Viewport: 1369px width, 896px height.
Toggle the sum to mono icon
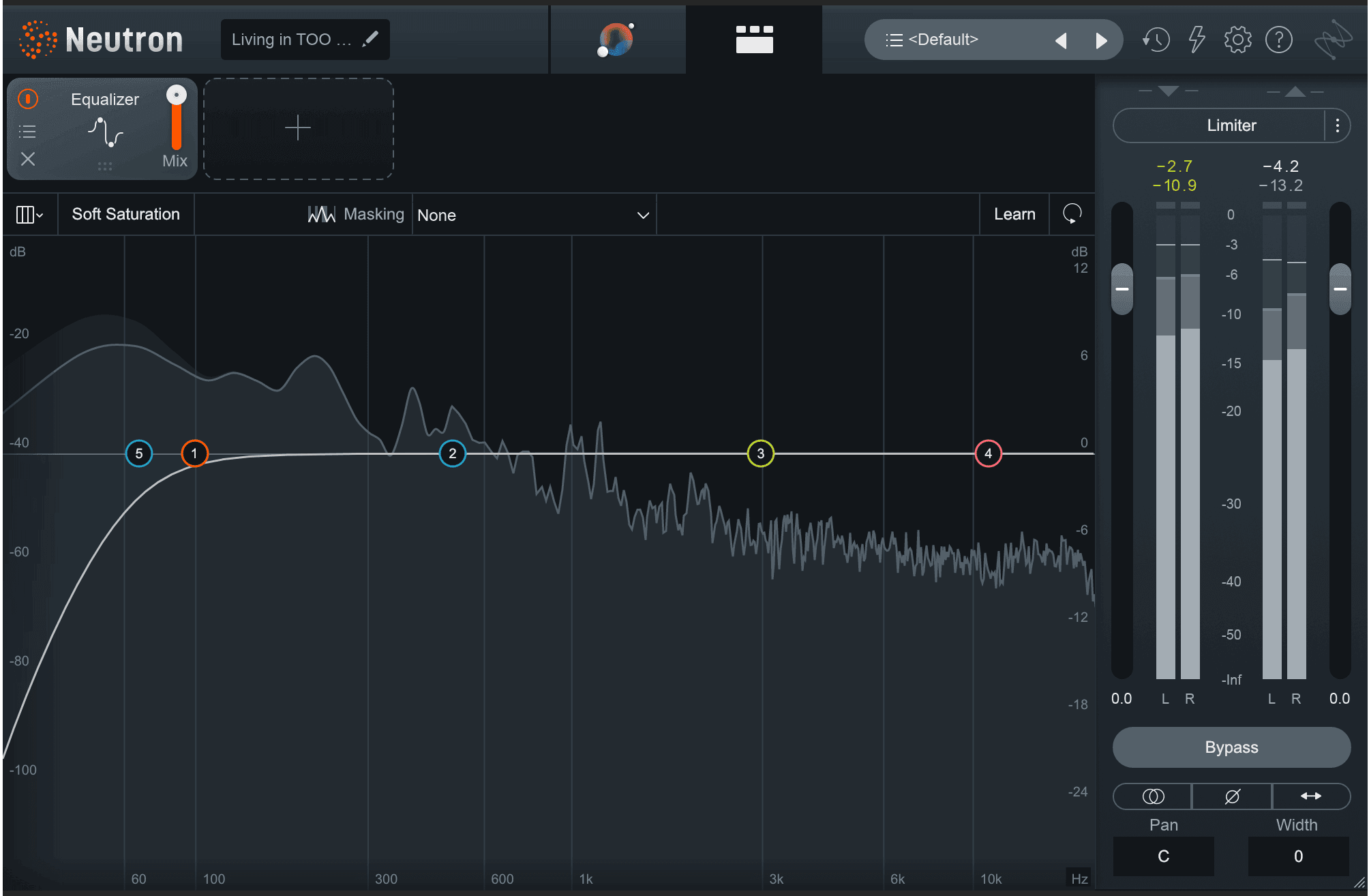click(x=1153, y=796)
